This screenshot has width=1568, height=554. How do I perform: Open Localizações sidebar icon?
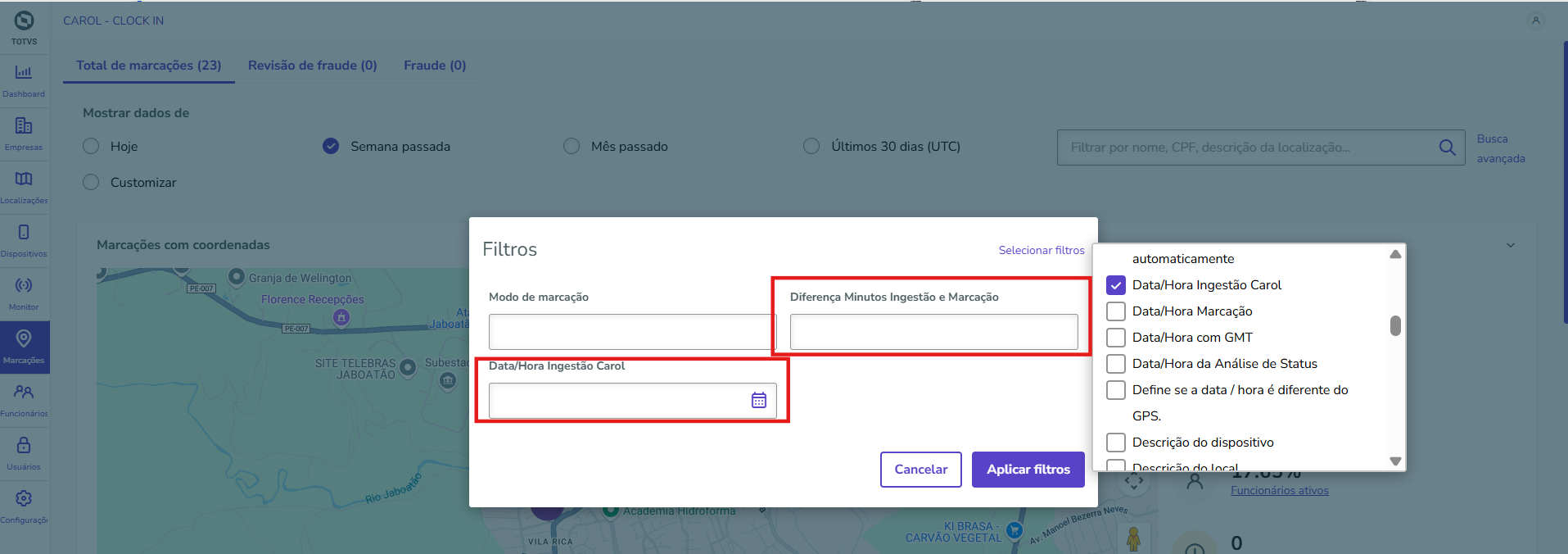(24, 187)
